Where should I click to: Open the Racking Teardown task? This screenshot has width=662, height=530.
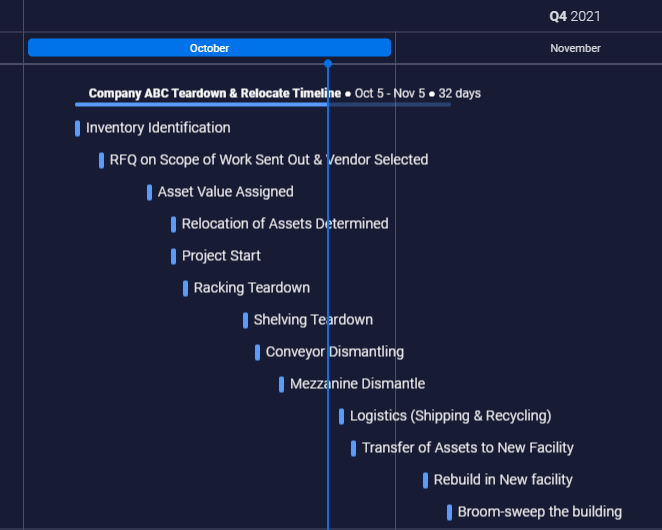pos(251,288)
